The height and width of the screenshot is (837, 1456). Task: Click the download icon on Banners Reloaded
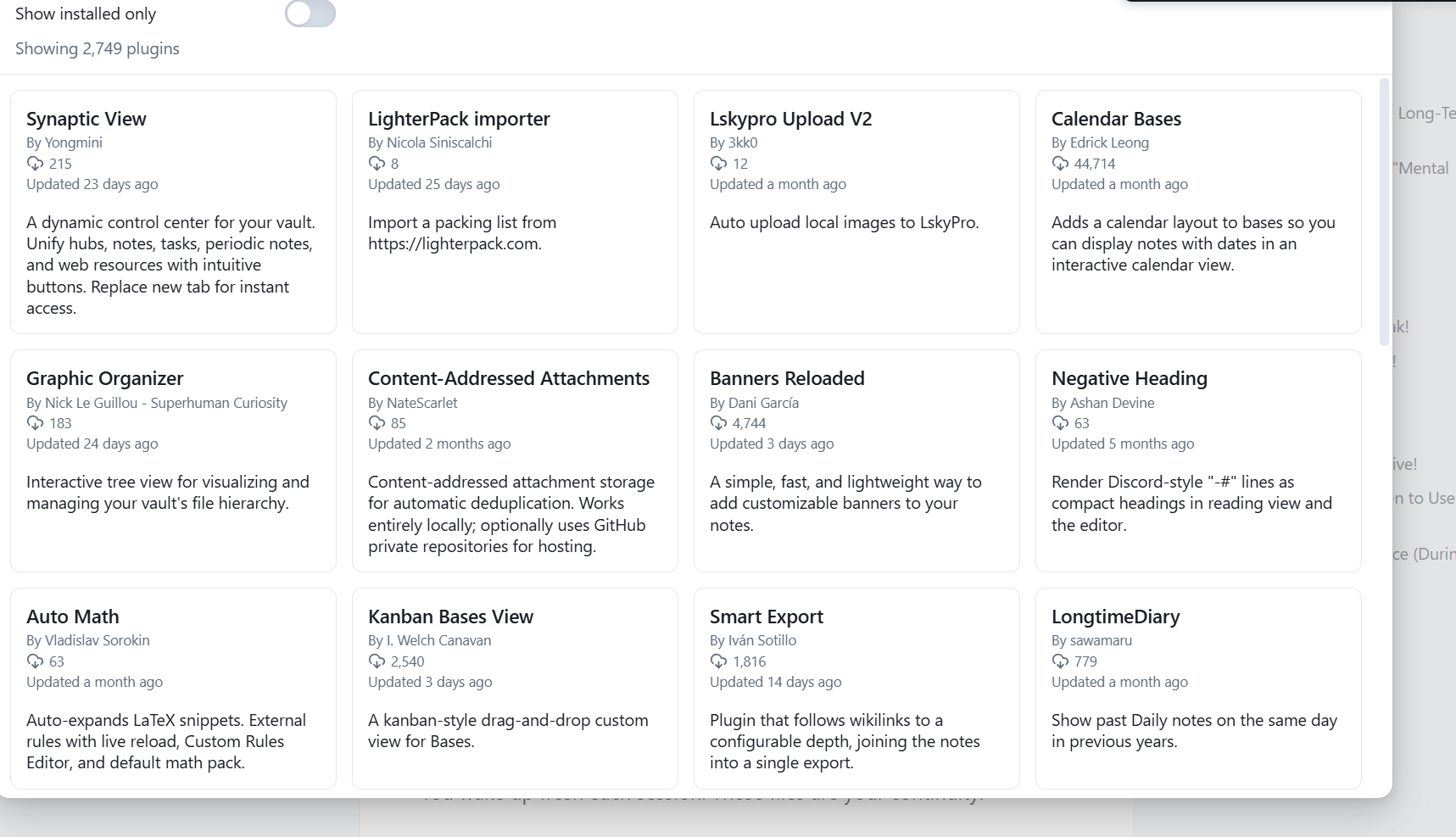718,423
